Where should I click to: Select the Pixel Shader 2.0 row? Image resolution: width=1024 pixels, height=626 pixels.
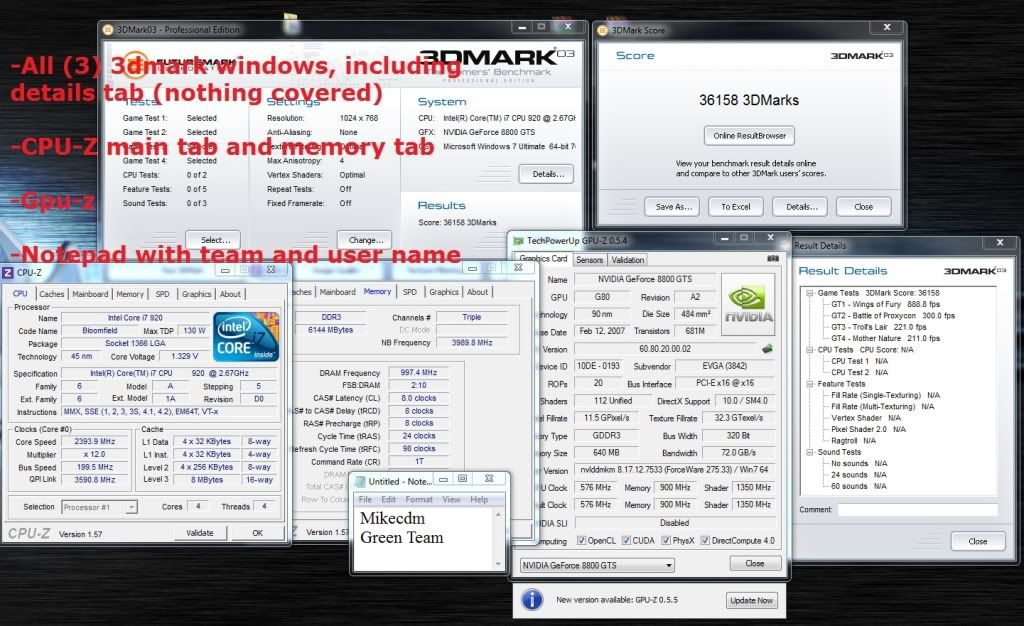click(870, 430)
